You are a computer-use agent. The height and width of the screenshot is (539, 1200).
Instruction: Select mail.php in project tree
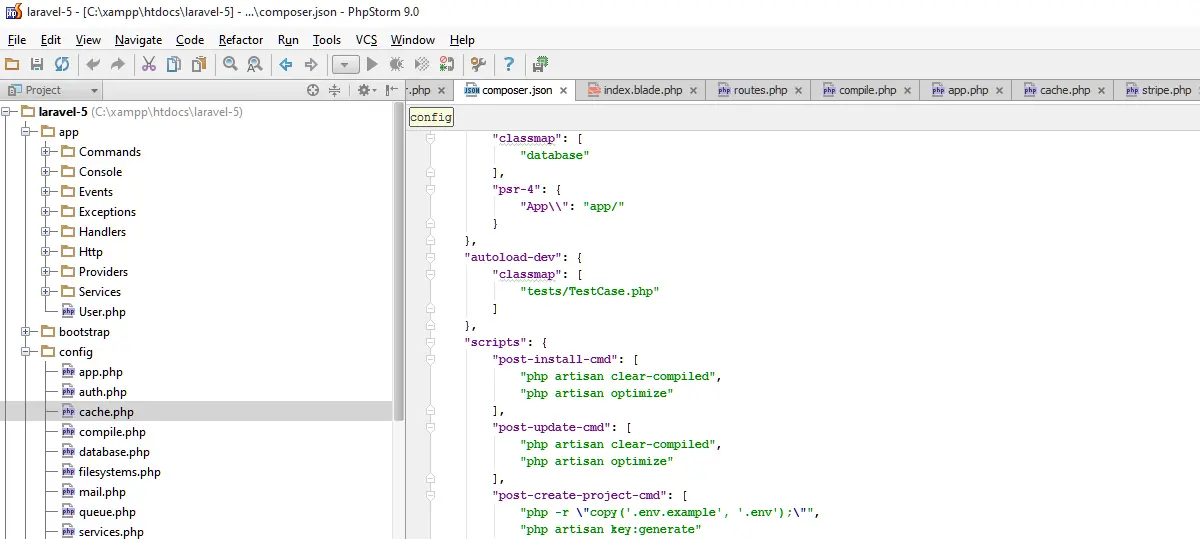point(102,492)
